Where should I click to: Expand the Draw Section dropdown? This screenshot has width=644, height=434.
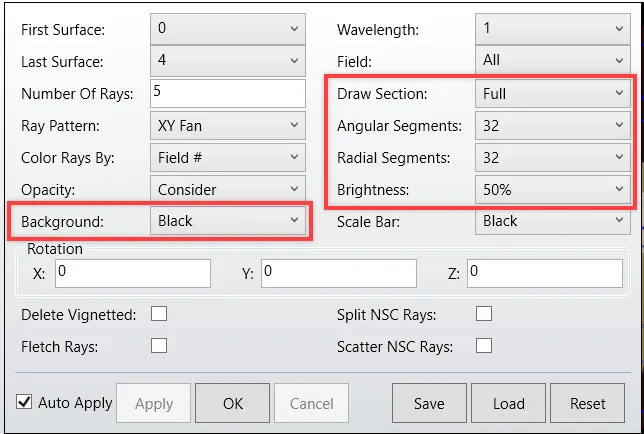[x=551, y=94]
